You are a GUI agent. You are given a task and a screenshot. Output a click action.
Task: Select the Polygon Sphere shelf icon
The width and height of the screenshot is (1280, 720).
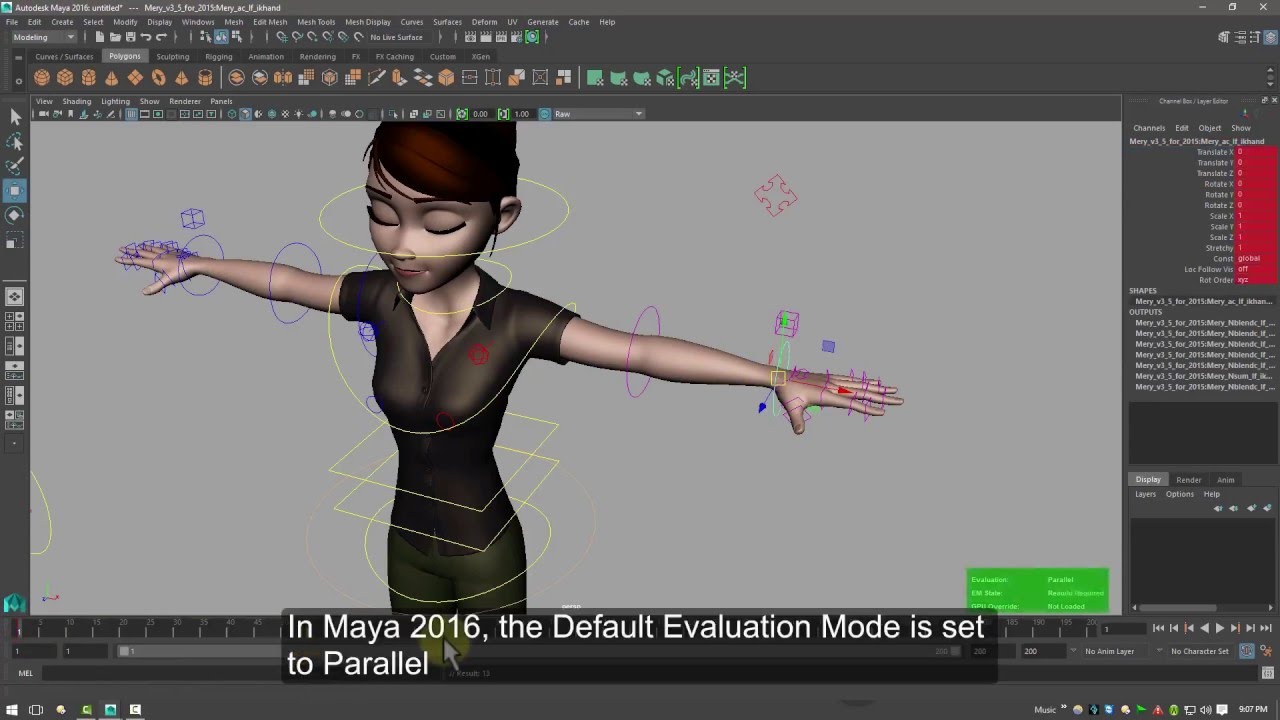[x=42, y=78]
